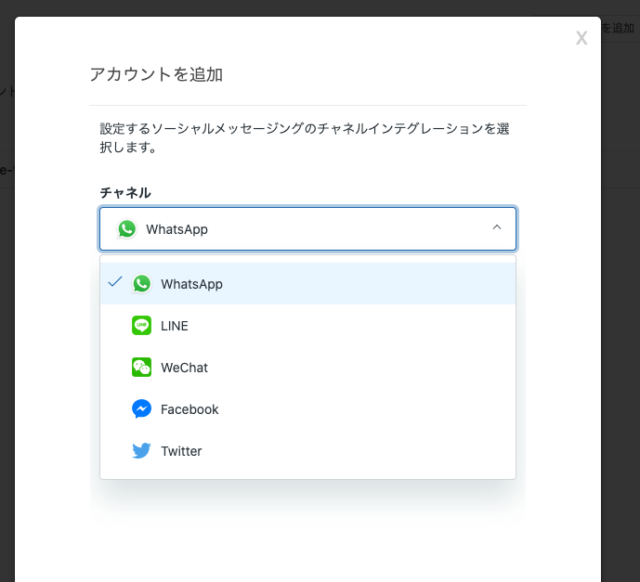The image size is (640, 582).
Task: Click the checkmark beside WhatsApp
Action: click(115, 282)
